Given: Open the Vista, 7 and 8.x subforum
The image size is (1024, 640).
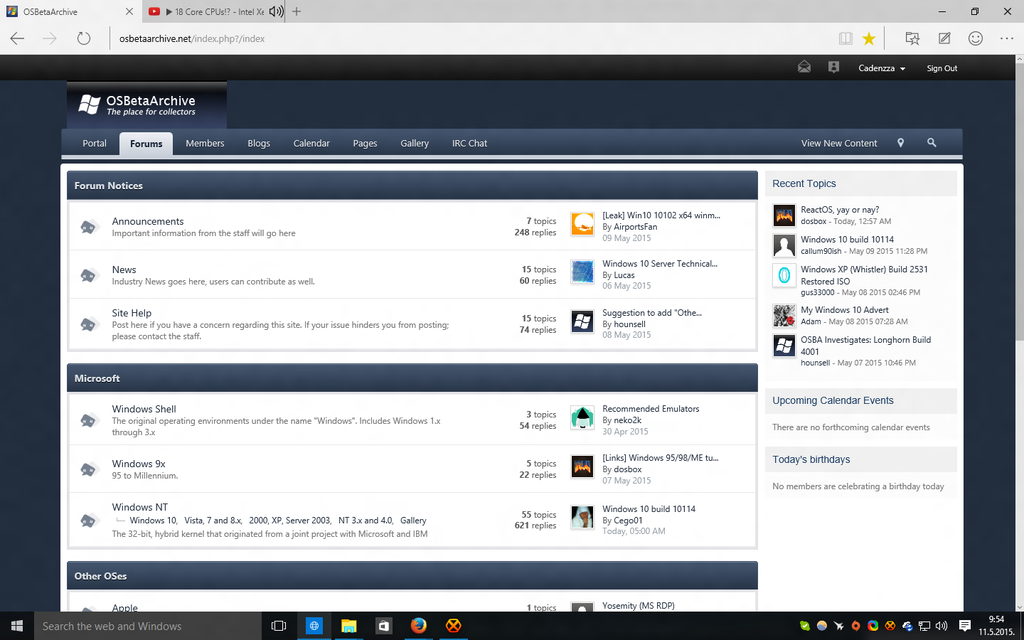Looking at the screenshot, I should pos(214,520).
